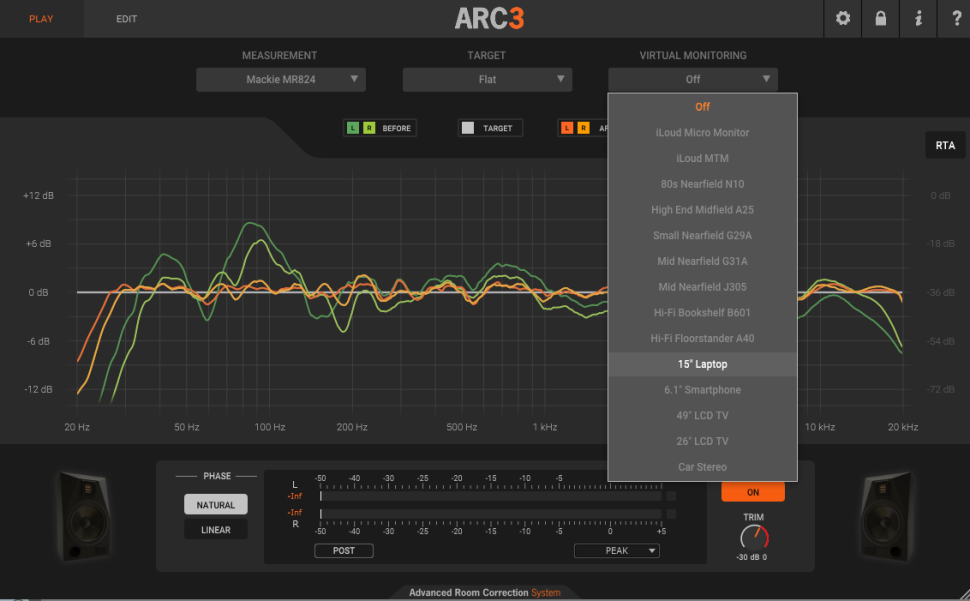Viewport: 970px width, 601px height.
Task: Click the left speaker image
Action: pyautogui.click(x=85, y=516)
